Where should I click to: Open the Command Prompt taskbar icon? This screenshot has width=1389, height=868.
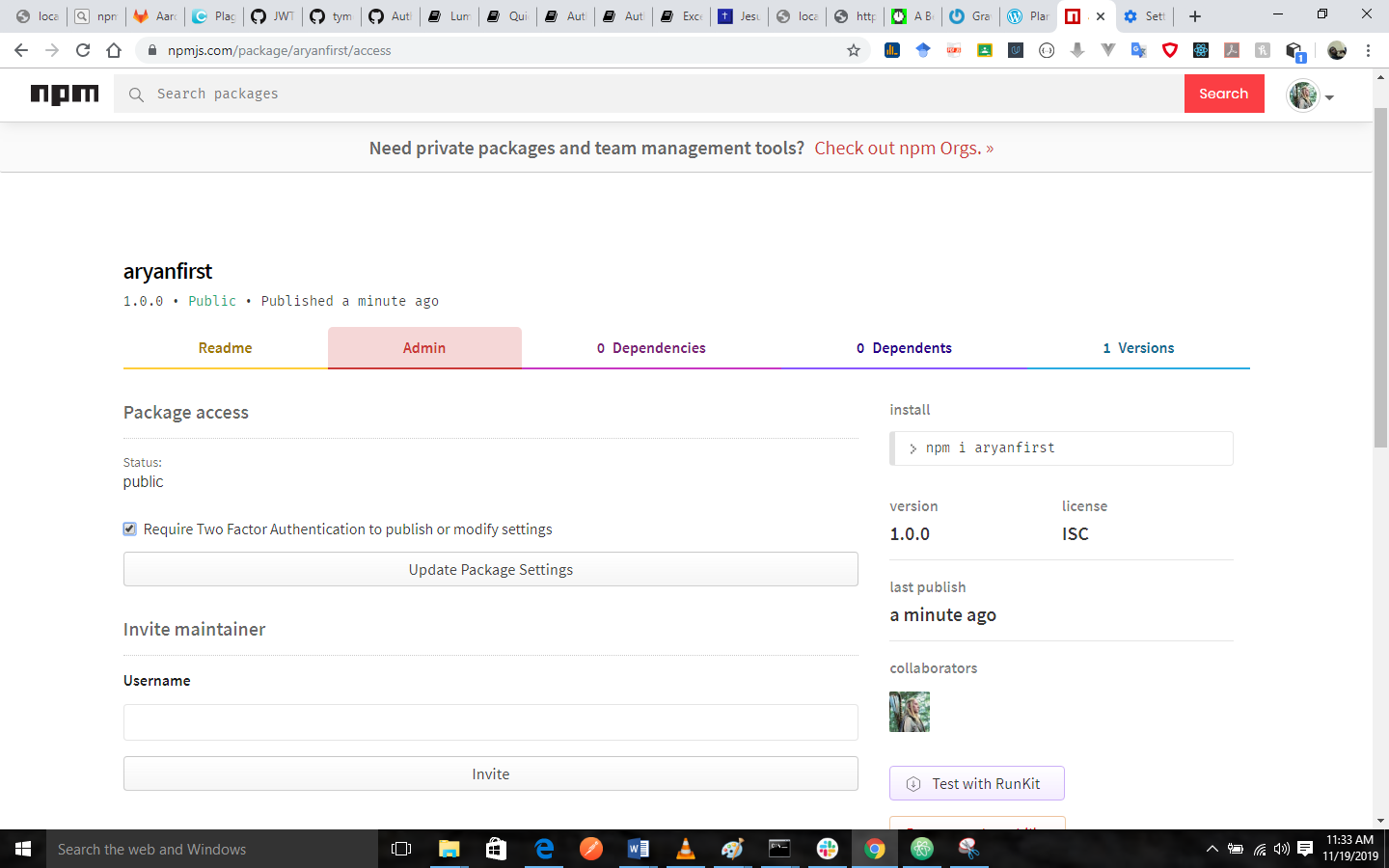tap(779, 849)
